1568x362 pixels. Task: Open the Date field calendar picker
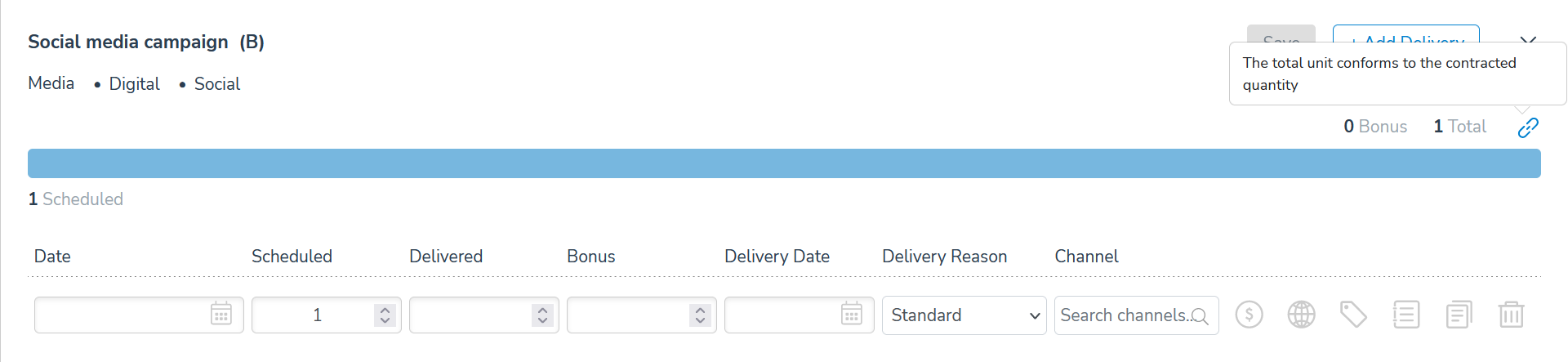pyautogui.click(x=221, y=314)
